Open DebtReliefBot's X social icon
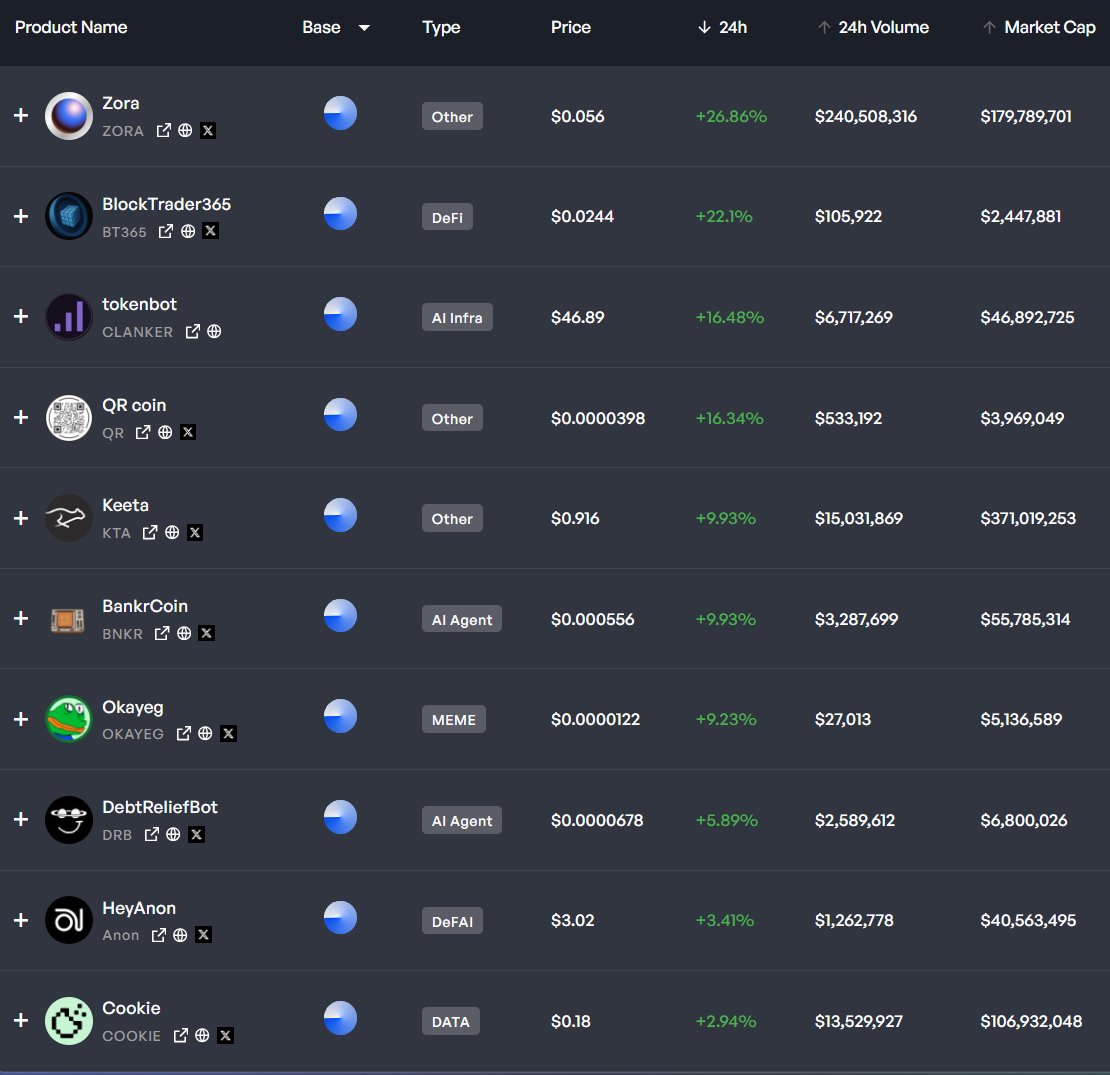The height and width of the screenshot is (1075, 1110). (x=197, y=835)
